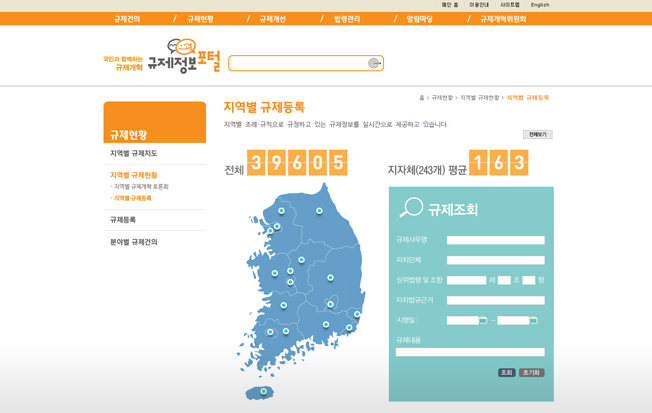Focus the 시행일 end date field
652x413 pixels.
pos(513,320)
